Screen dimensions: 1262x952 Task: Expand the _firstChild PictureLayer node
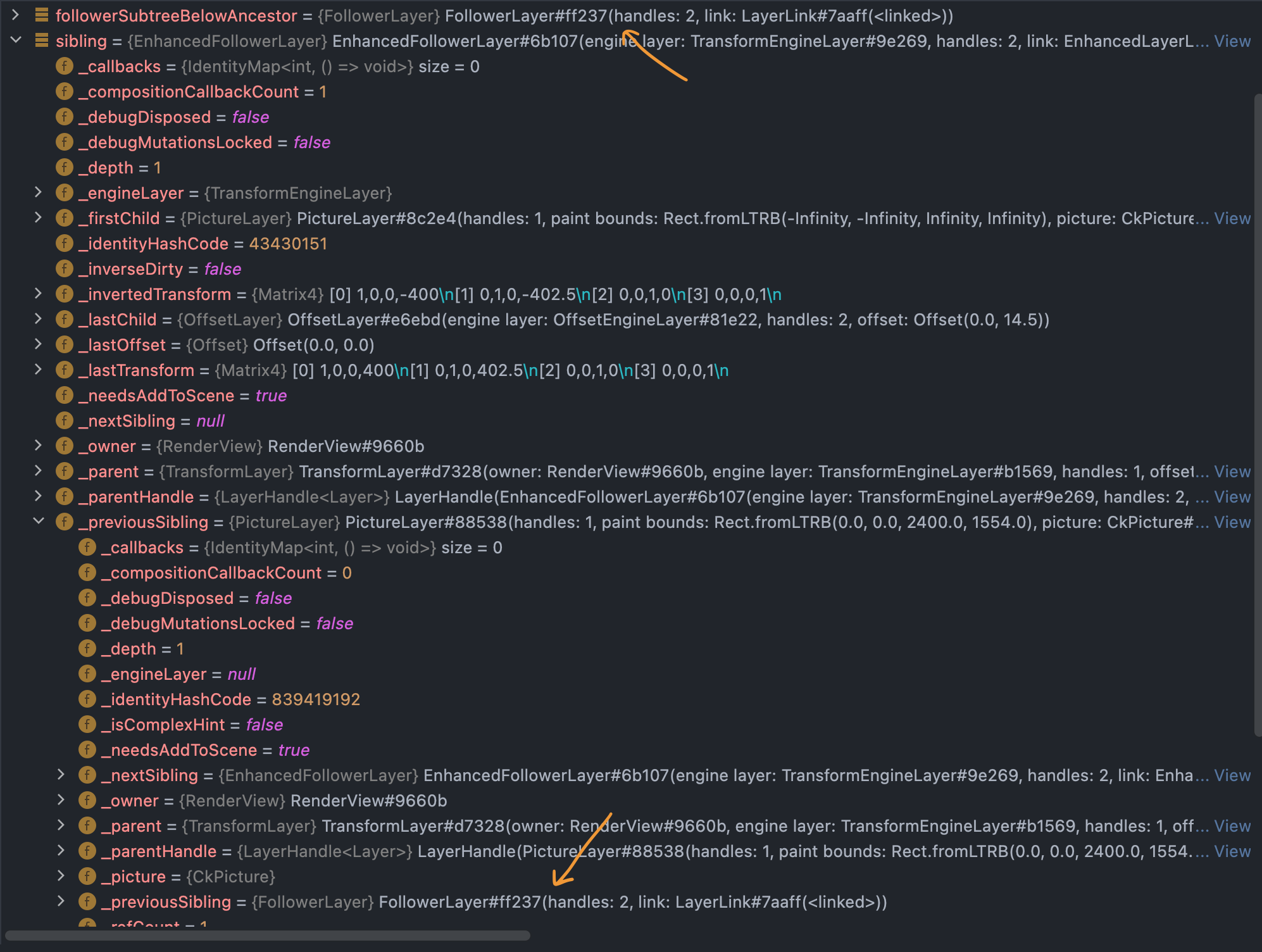click(39, 218)
